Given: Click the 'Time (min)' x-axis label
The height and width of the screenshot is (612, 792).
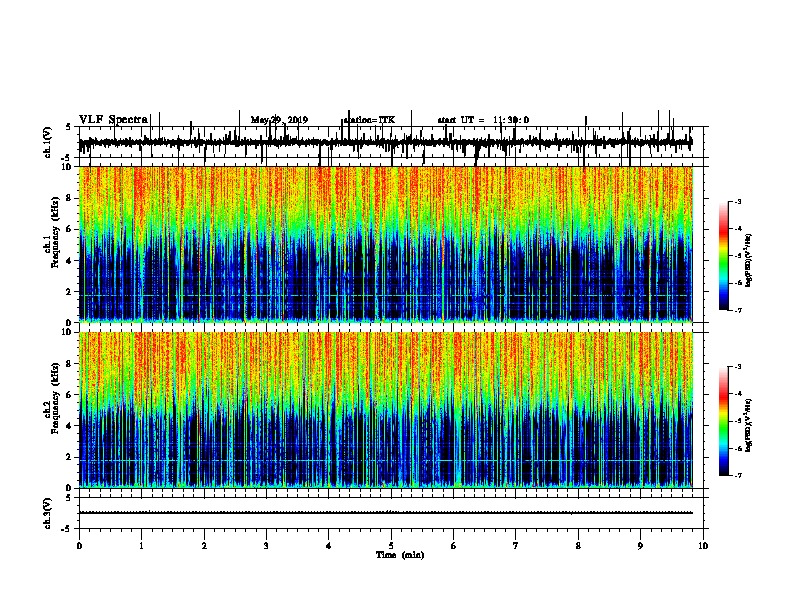Looking at the screenshot, I should click(400, 555).
